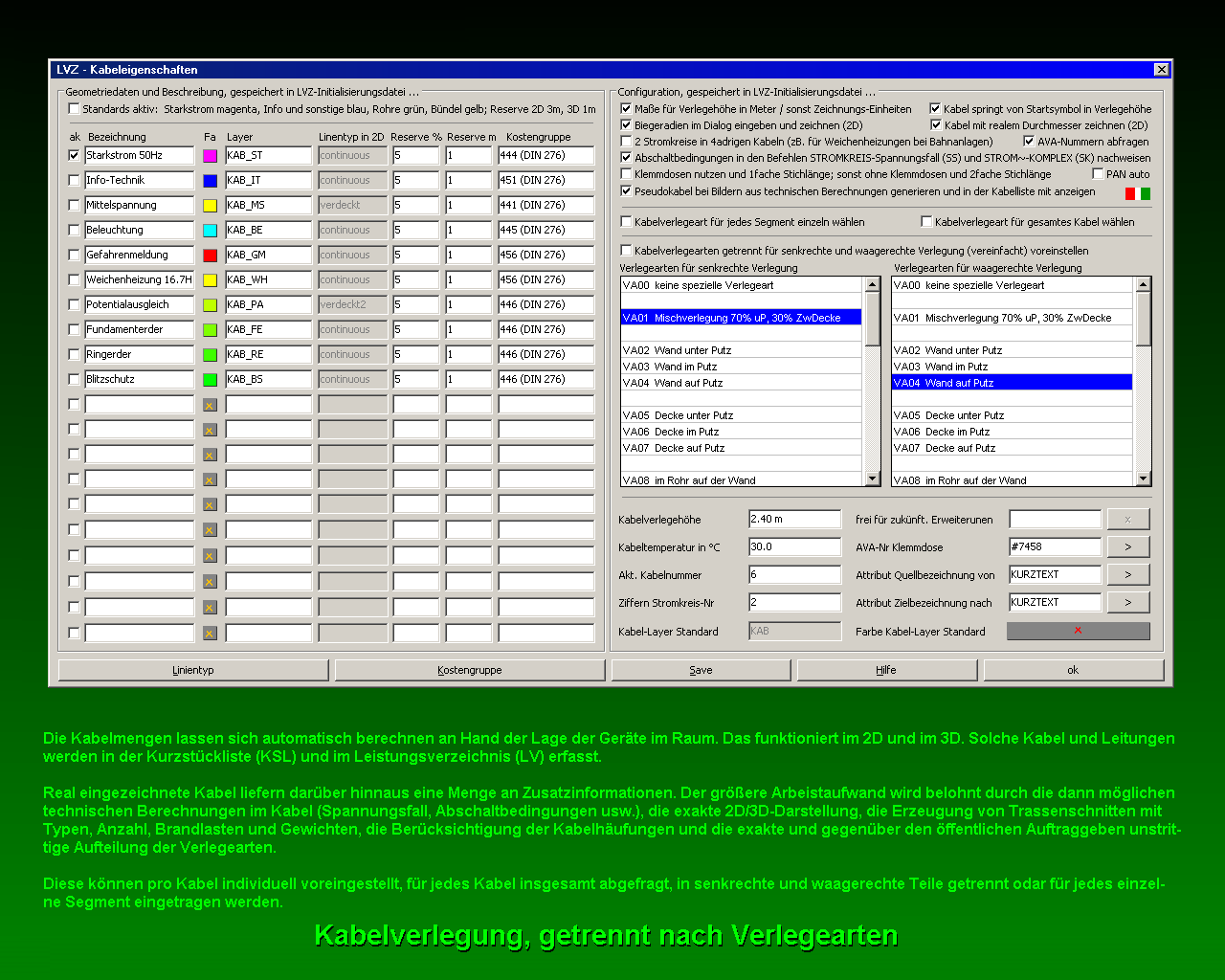Screen dimensions: 1225x980
Task: Click the arrow button next to AVA-Nr Klemmdose
Action: pyautogui.click(x=1127, y=546)
